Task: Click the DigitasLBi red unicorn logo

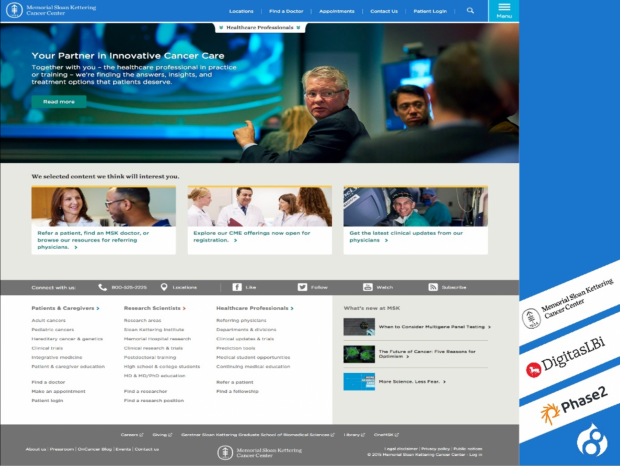Action: click(x=533, y=370)
